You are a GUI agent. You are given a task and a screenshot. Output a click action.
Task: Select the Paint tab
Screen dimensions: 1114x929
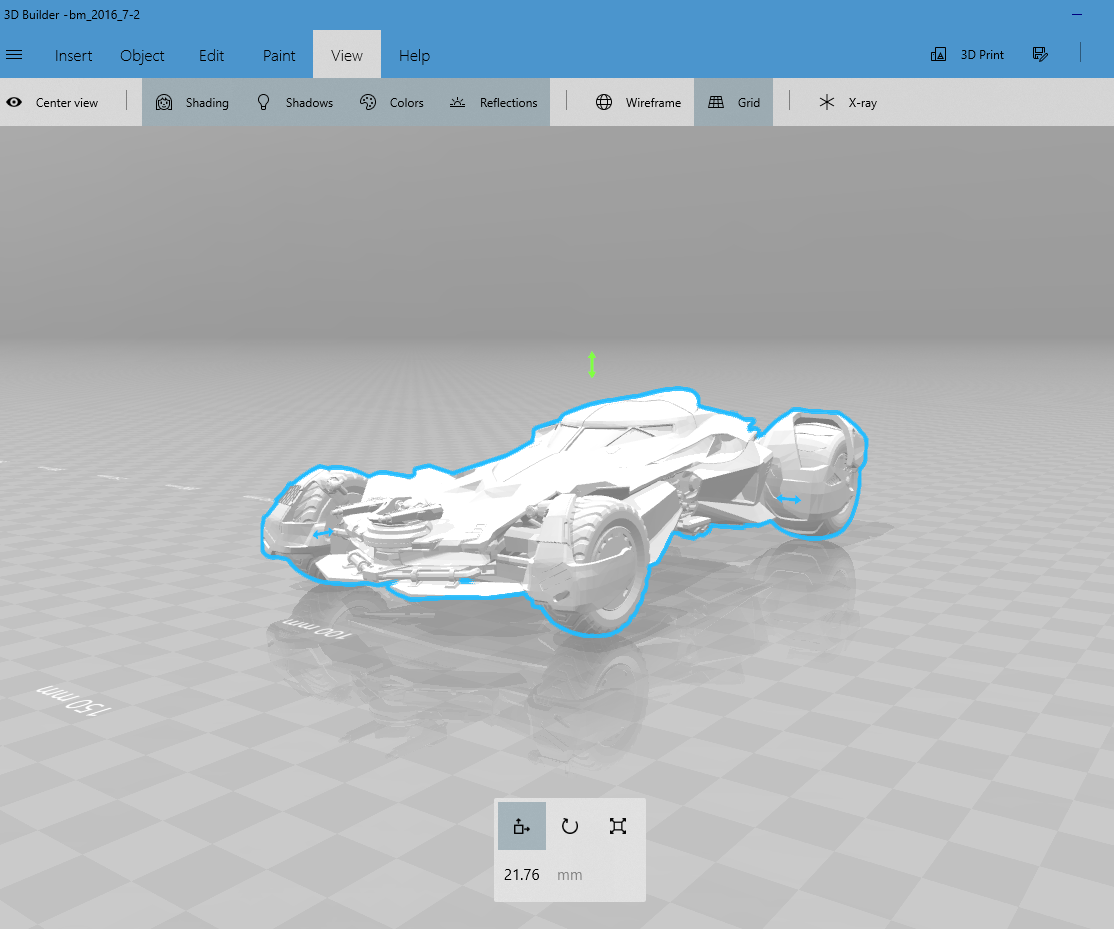278,55
